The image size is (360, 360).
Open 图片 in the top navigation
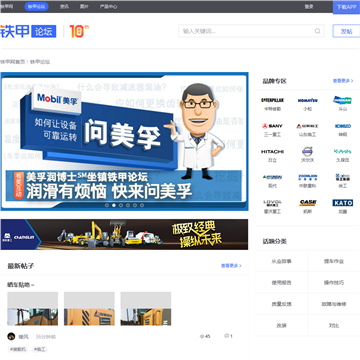coord(84,7)
